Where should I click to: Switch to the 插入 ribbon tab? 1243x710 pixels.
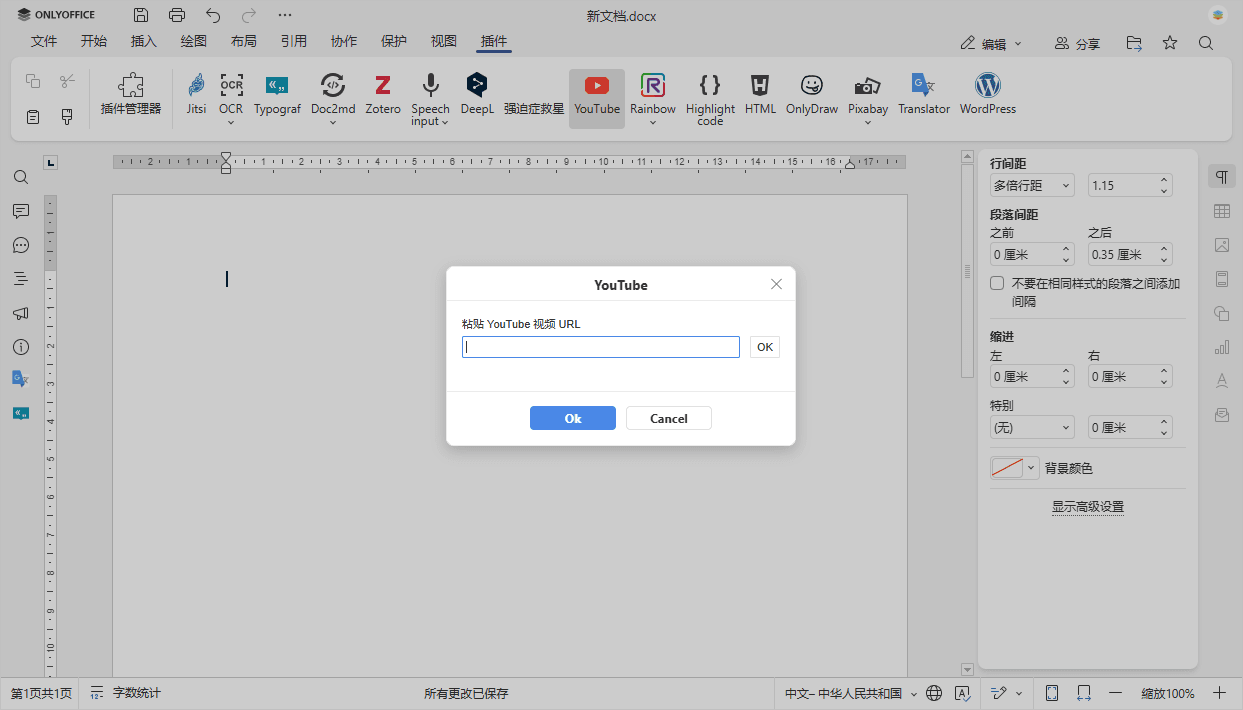pos(143,41)
